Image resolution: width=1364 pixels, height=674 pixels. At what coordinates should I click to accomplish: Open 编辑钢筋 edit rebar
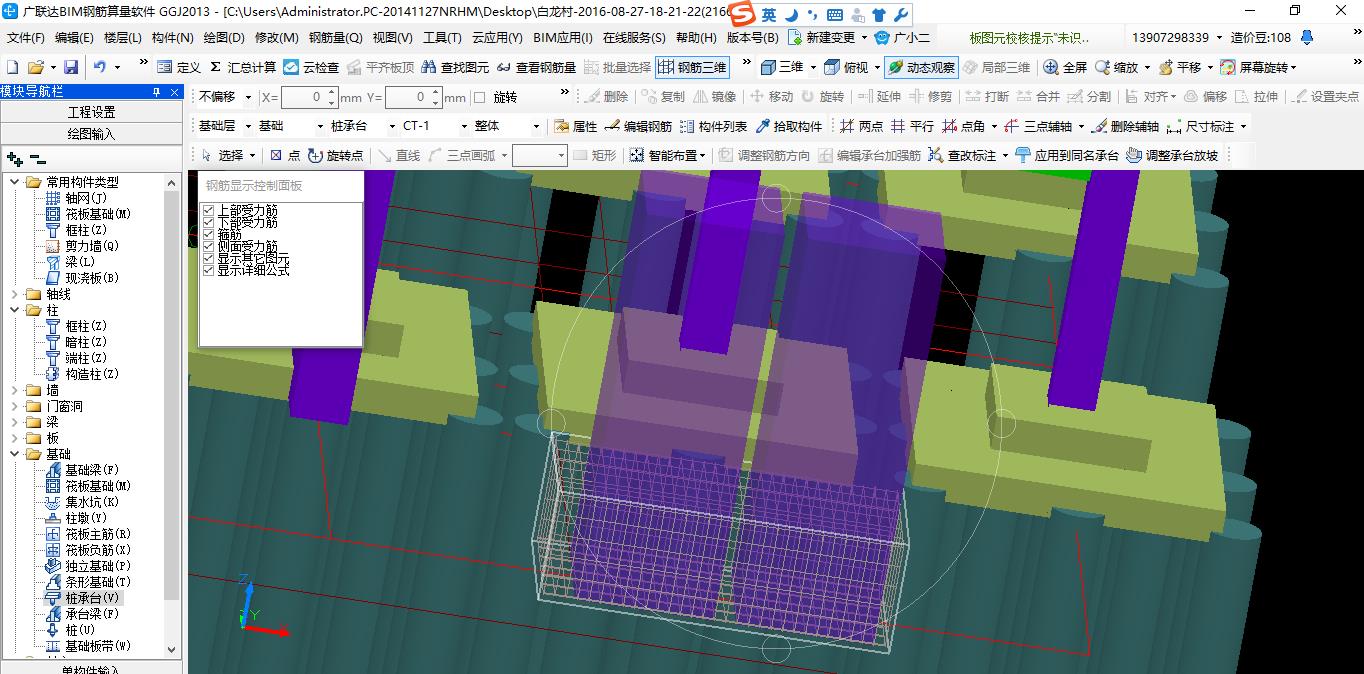coord(638,126)
